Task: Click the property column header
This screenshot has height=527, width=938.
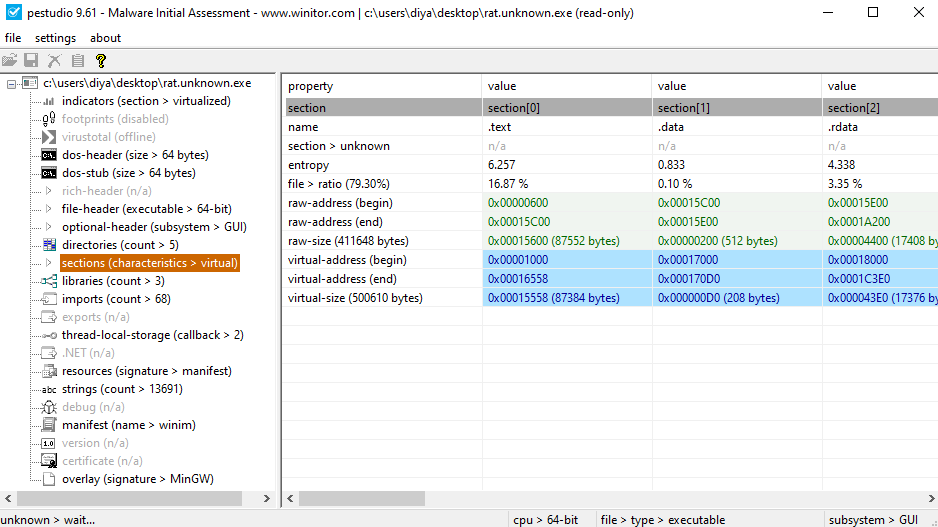Action: pos(383,86)
